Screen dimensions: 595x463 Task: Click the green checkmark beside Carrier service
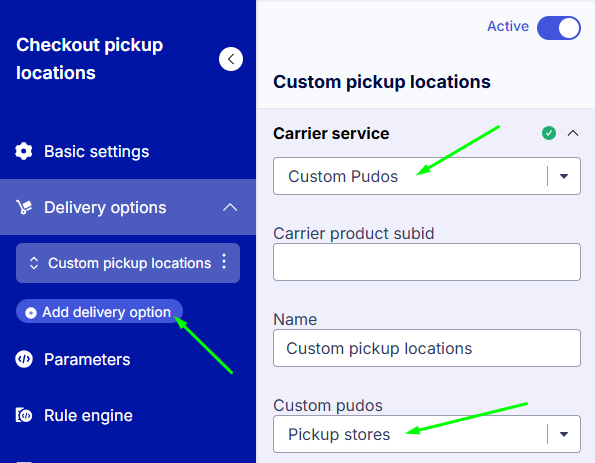549,133
